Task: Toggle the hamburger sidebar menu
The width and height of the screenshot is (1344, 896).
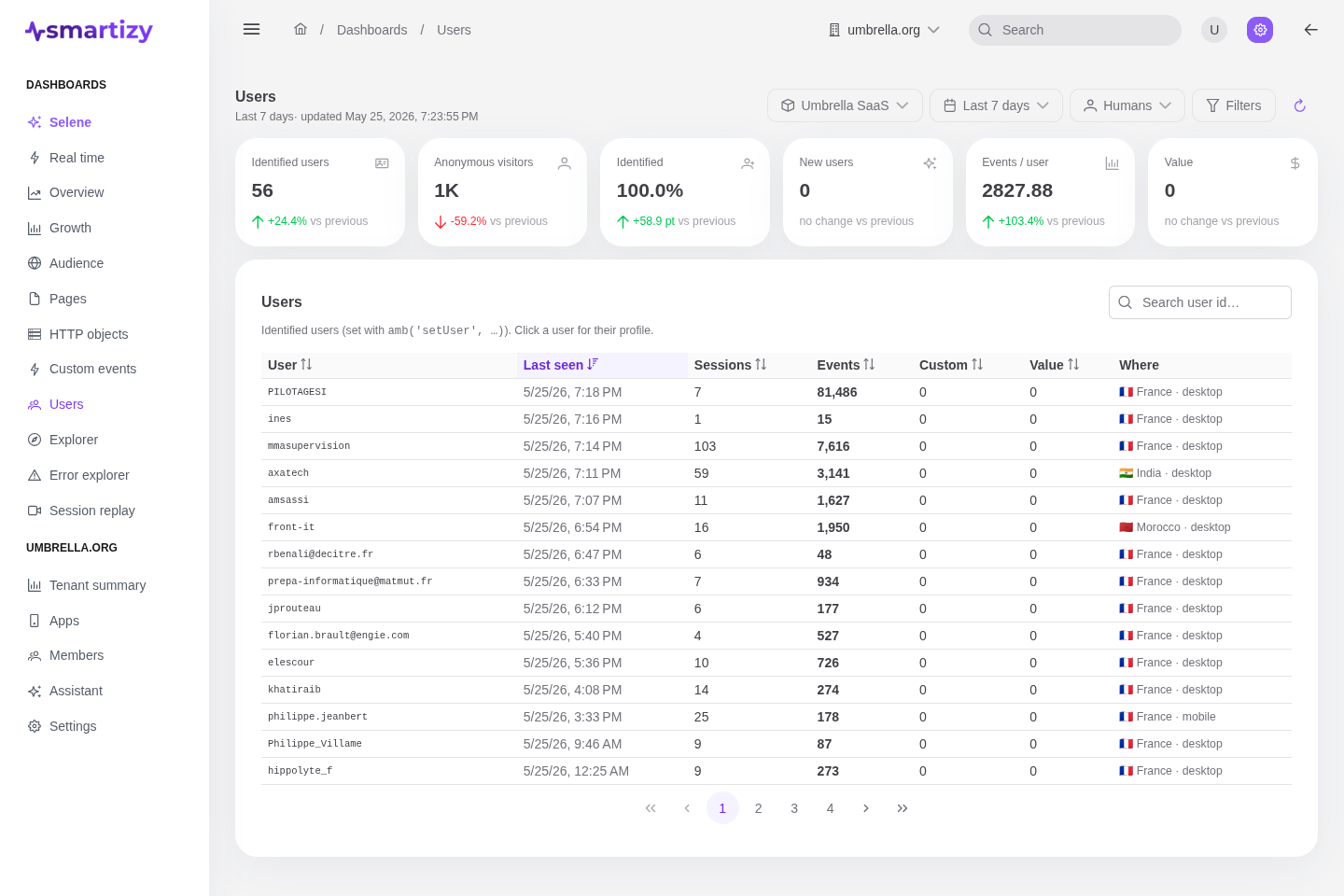Action: point(251,29)
